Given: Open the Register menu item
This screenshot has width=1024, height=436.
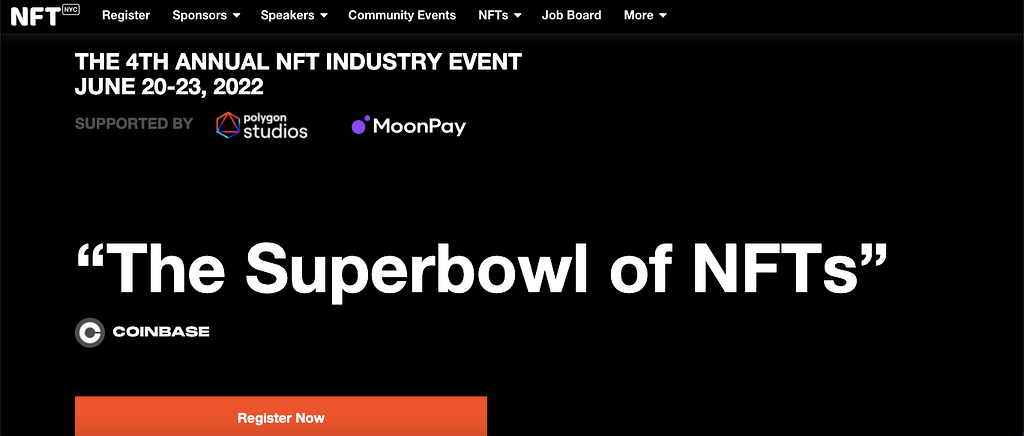Looking at the screenshot, I should click(x=126, y=15).
